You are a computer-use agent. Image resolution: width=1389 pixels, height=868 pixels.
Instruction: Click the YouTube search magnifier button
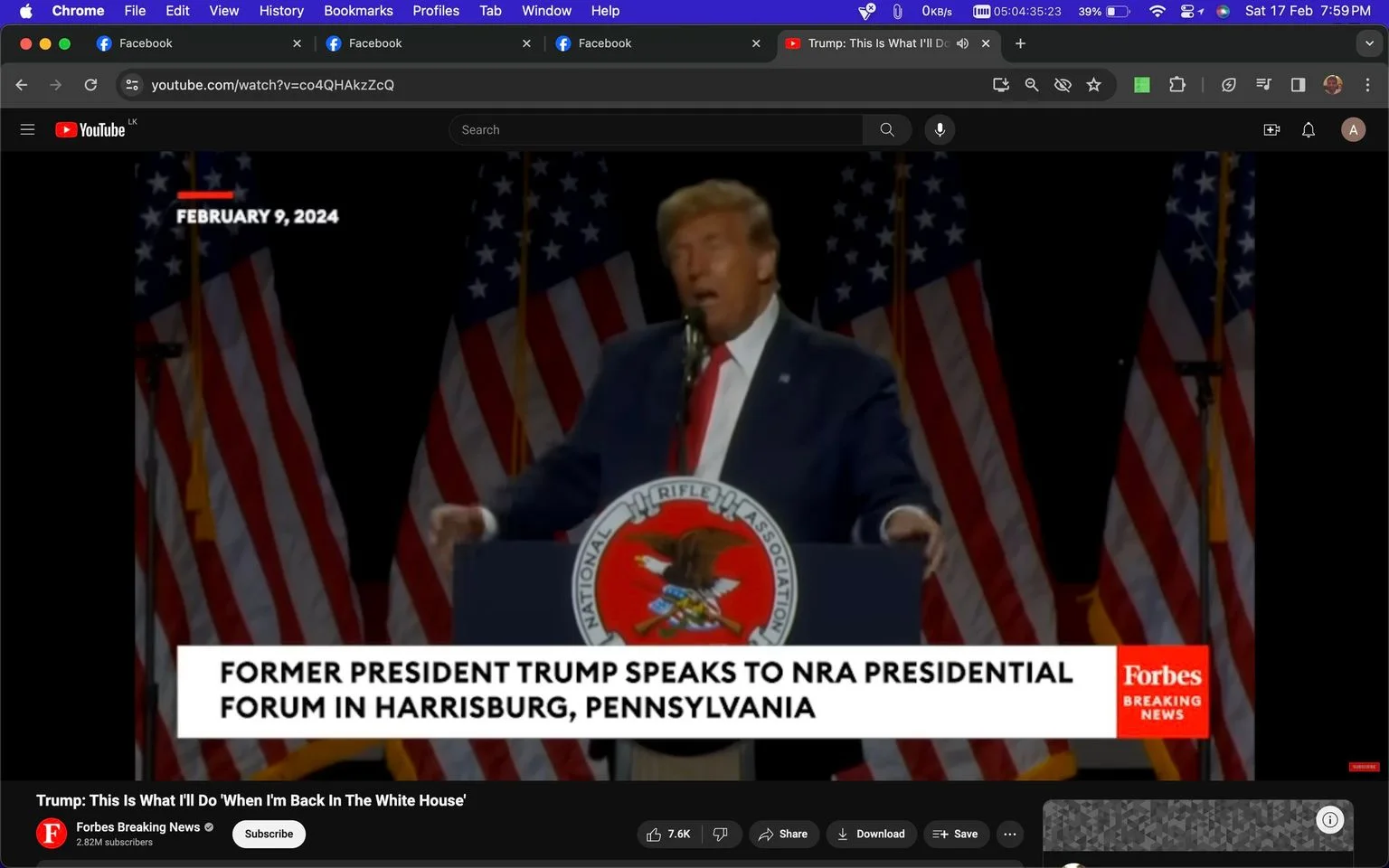click(887, 129)
